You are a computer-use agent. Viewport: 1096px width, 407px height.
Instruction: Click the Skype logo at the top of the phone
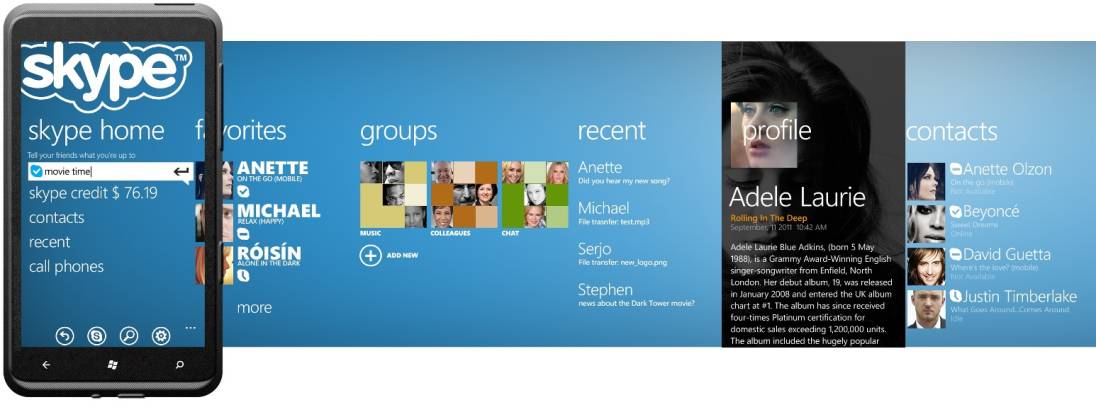click(x=106, y=76)
